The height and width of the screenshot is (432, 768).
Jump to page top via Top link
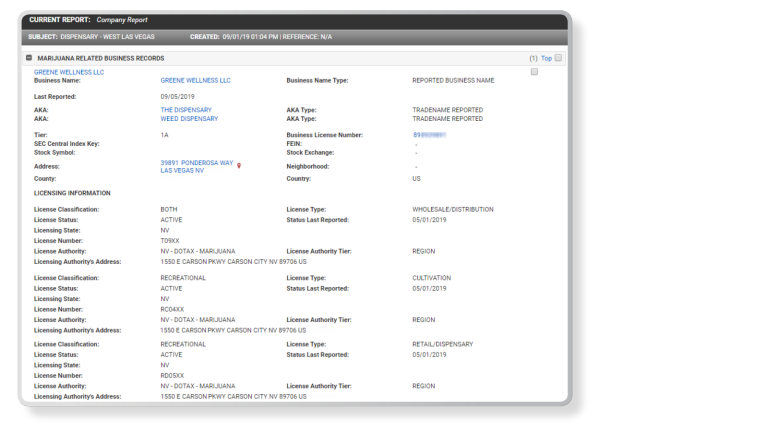pyautogui.click(x=547, y=58)
